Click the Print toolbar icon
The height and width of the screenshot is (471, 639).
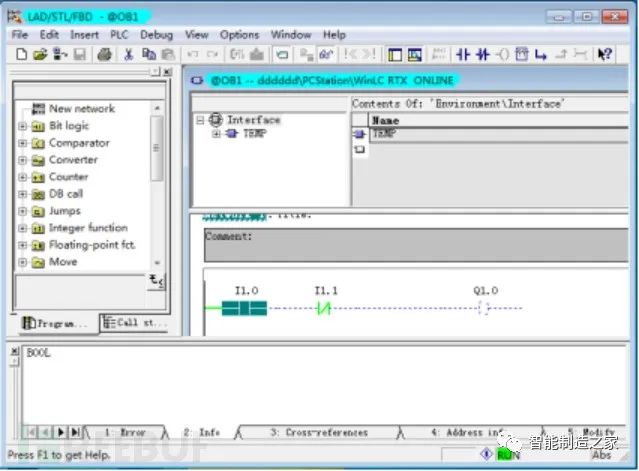click(104, 54)
